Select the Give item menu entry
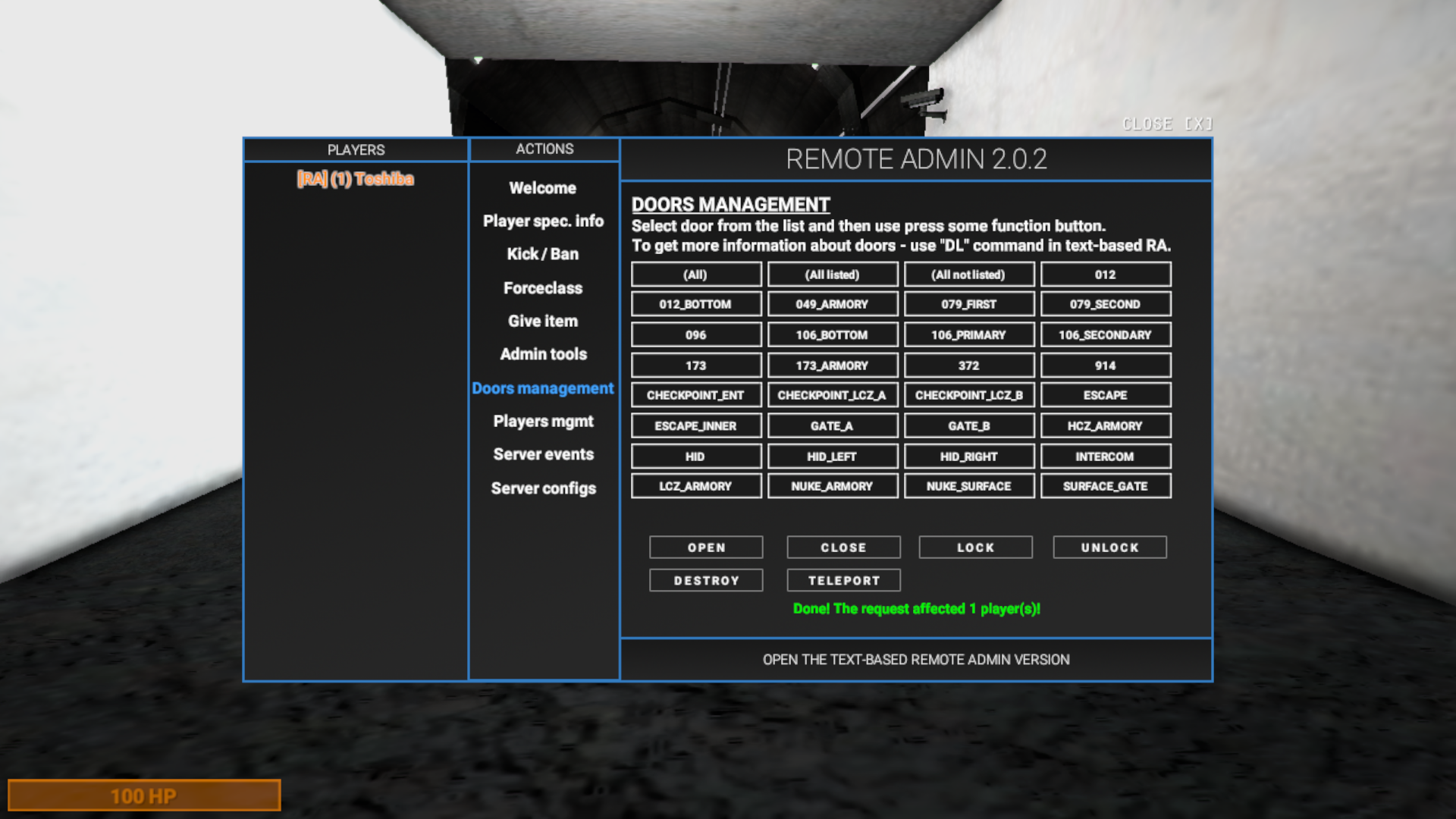Image resolution: width=1456 pixels, height=819 pixels. point(542,322)
